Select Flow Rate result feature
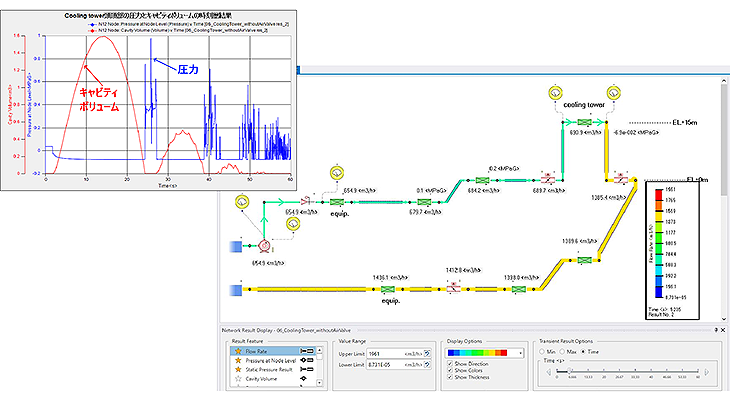Screen dimensions: 730x401 273,351
